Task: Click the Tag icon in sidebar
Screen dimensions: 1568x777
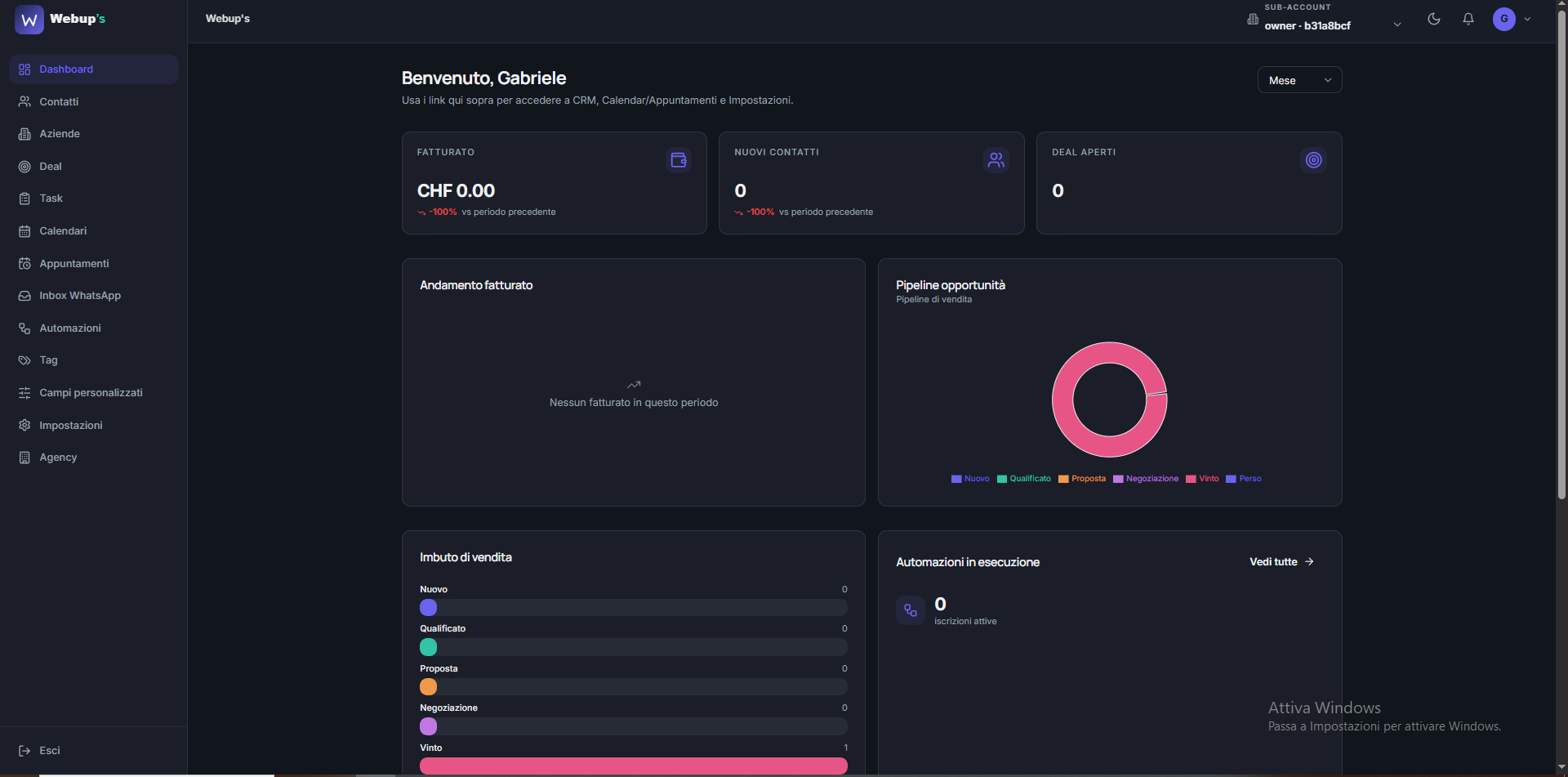Action: click(x=24, y=360)
